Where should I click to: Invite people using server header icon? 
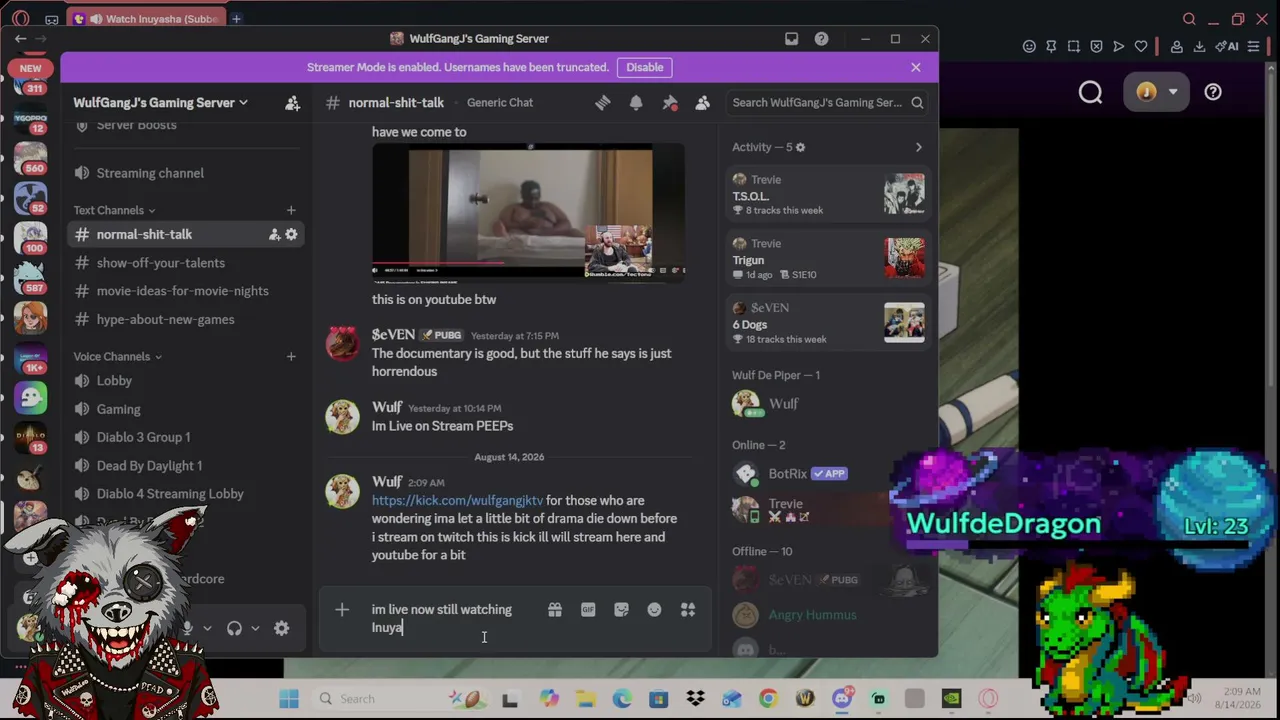tap(293, 103)
